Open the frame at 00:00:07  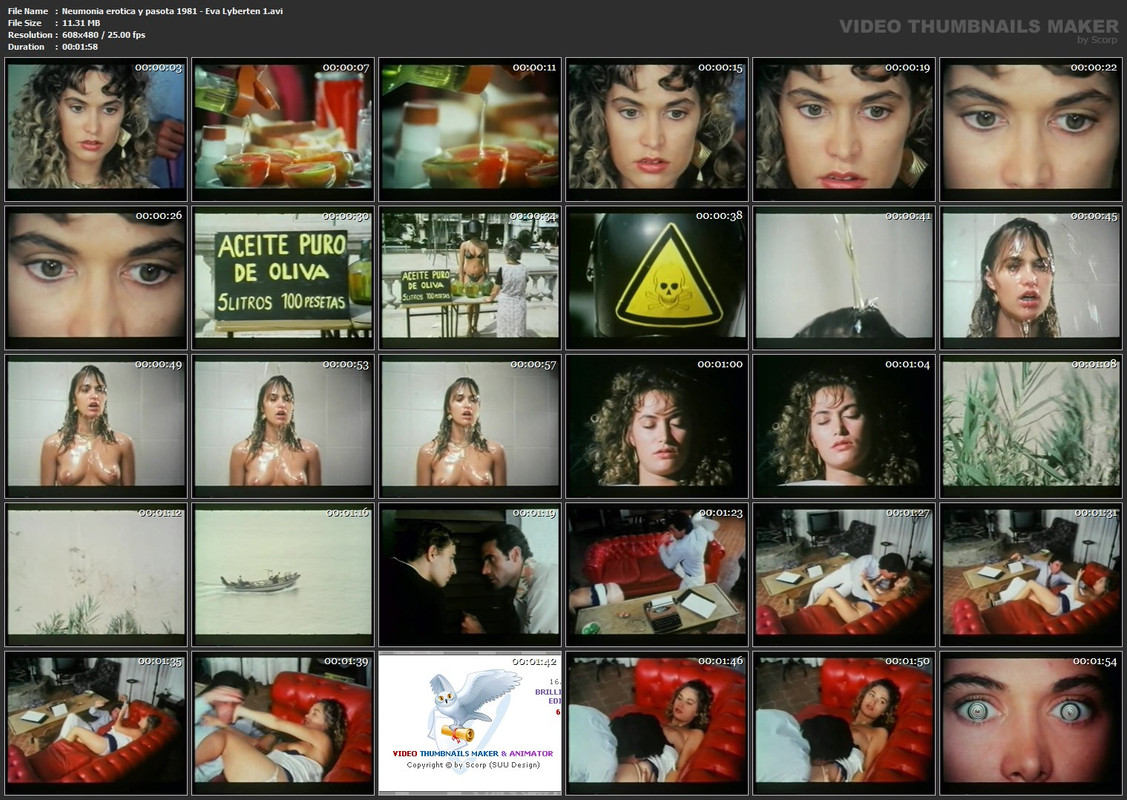282,129
